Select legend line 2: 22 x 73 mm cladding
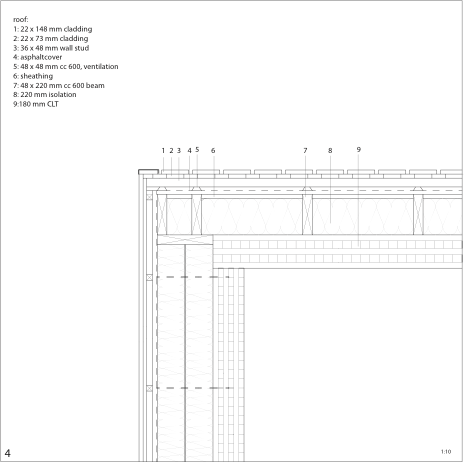Screen dimensions: 464x462 click(51, 38)
